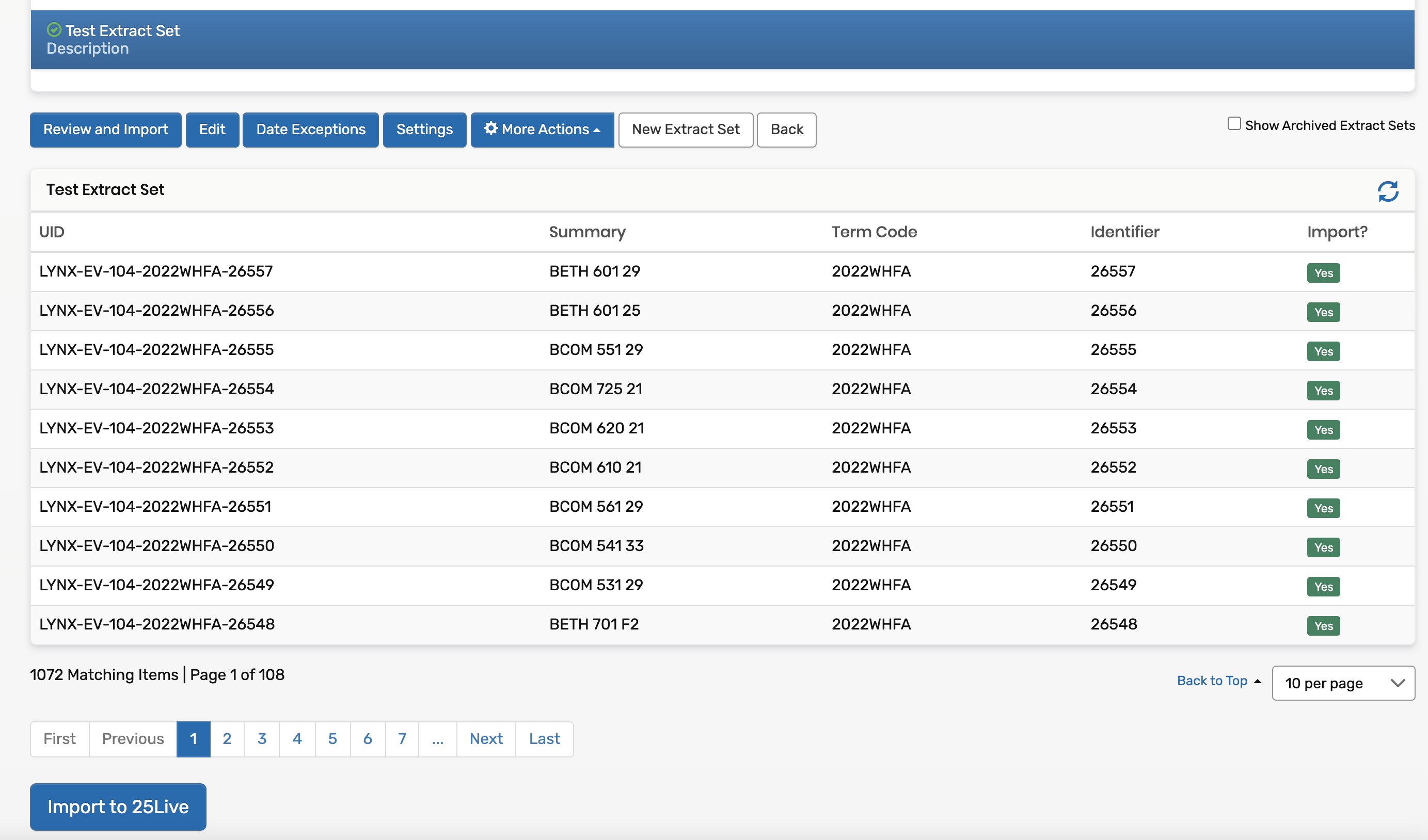The height and width of the screenshot is (840, 1428).
Task: Toggle the Yes import badge for 26557
Action: 1323,272
